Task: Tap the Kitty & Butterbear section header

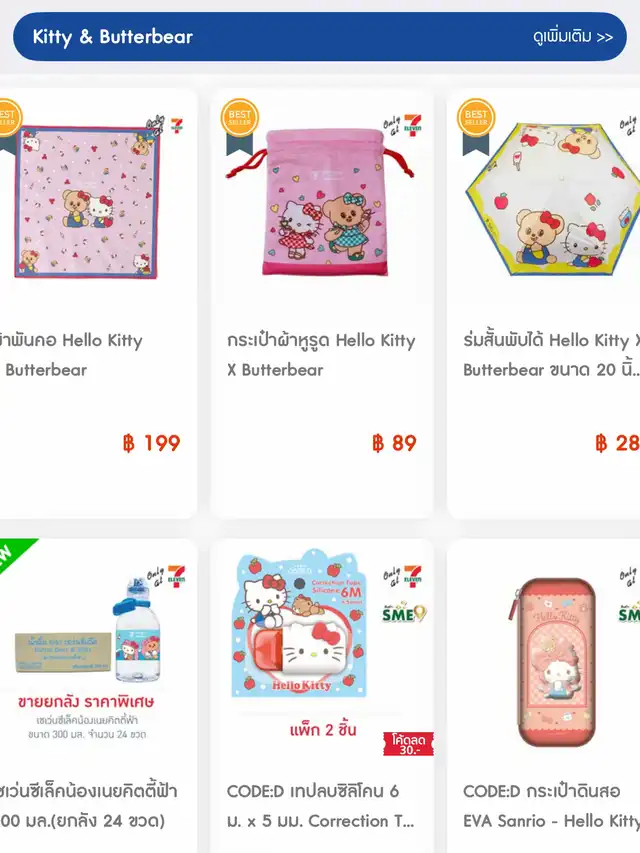Action: (113, 37)
